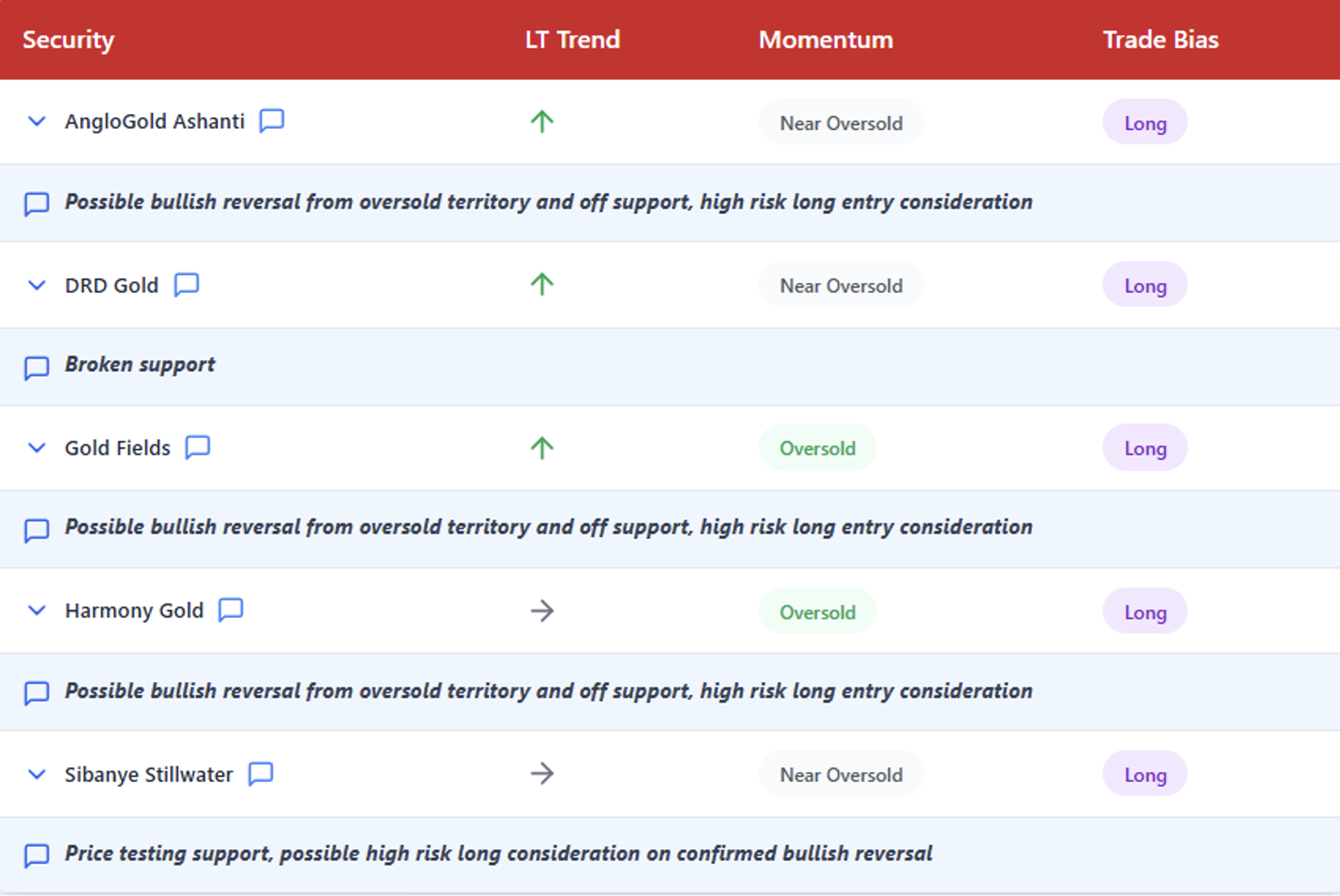This screenshot has width=1340, height=896.
Task: Click Near Oversold badge for DRD Gold
Action: point(841,286)
